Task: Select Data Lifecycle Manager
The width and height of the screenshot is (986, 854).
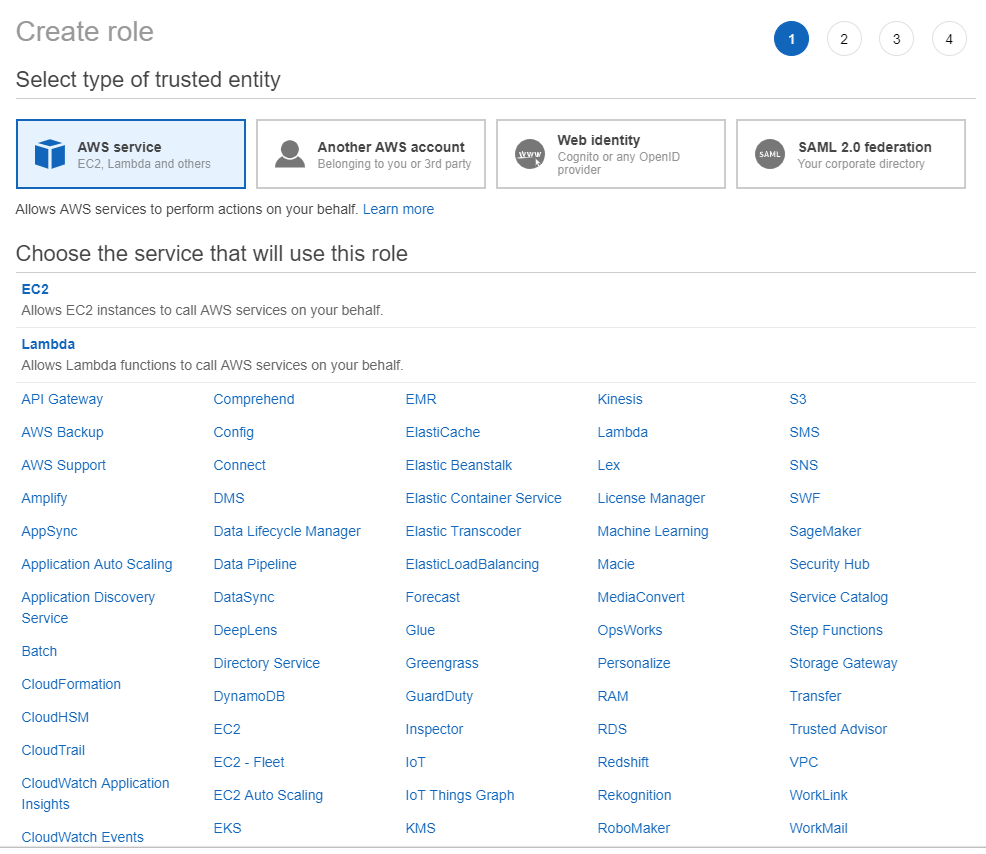Action: click(x=287, y=531)
